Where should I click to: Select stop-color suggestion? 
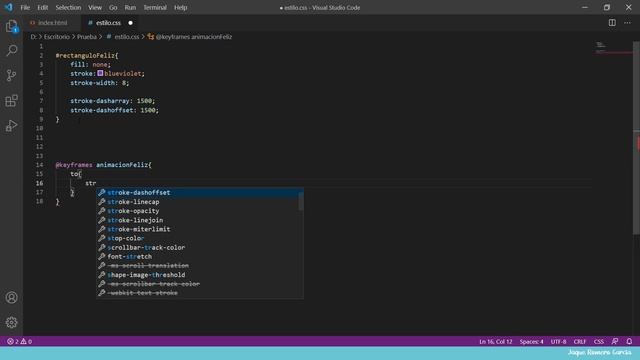click(x=198, y=238)
